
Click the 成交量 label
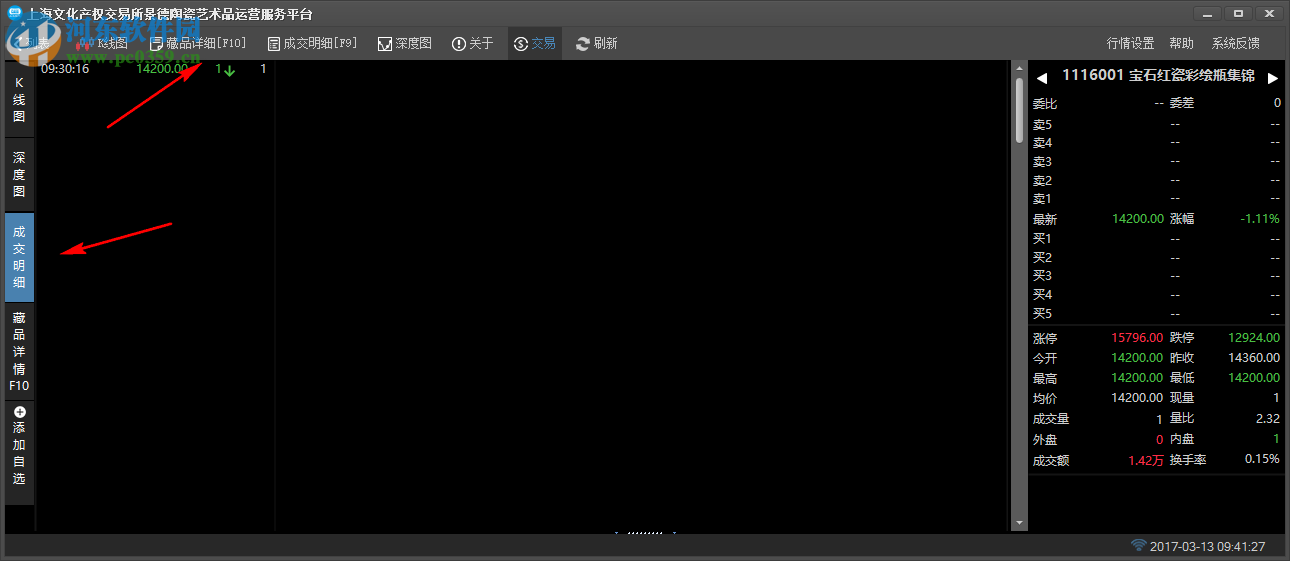1051,419
